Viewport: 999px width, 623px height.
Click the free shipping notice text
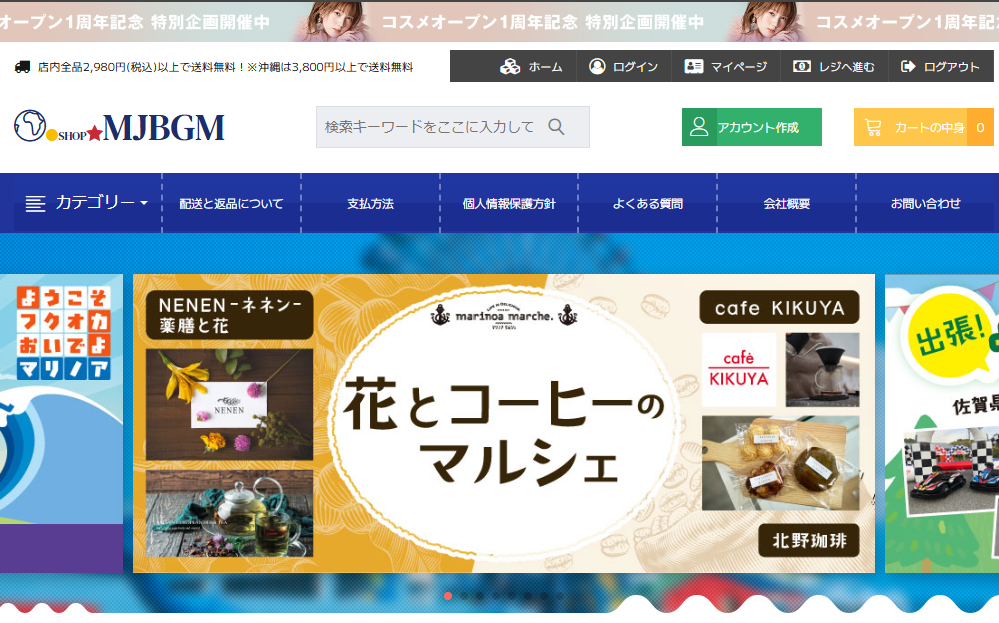pyautogui.click(x=226, y=67)
